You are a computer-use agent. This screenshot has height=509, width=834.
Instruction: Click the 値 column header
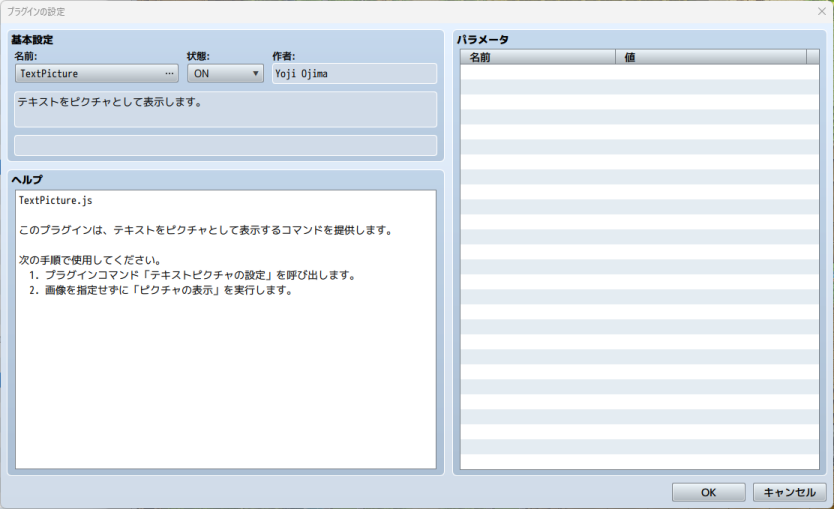pyautogui.click(x=710, y=57)
